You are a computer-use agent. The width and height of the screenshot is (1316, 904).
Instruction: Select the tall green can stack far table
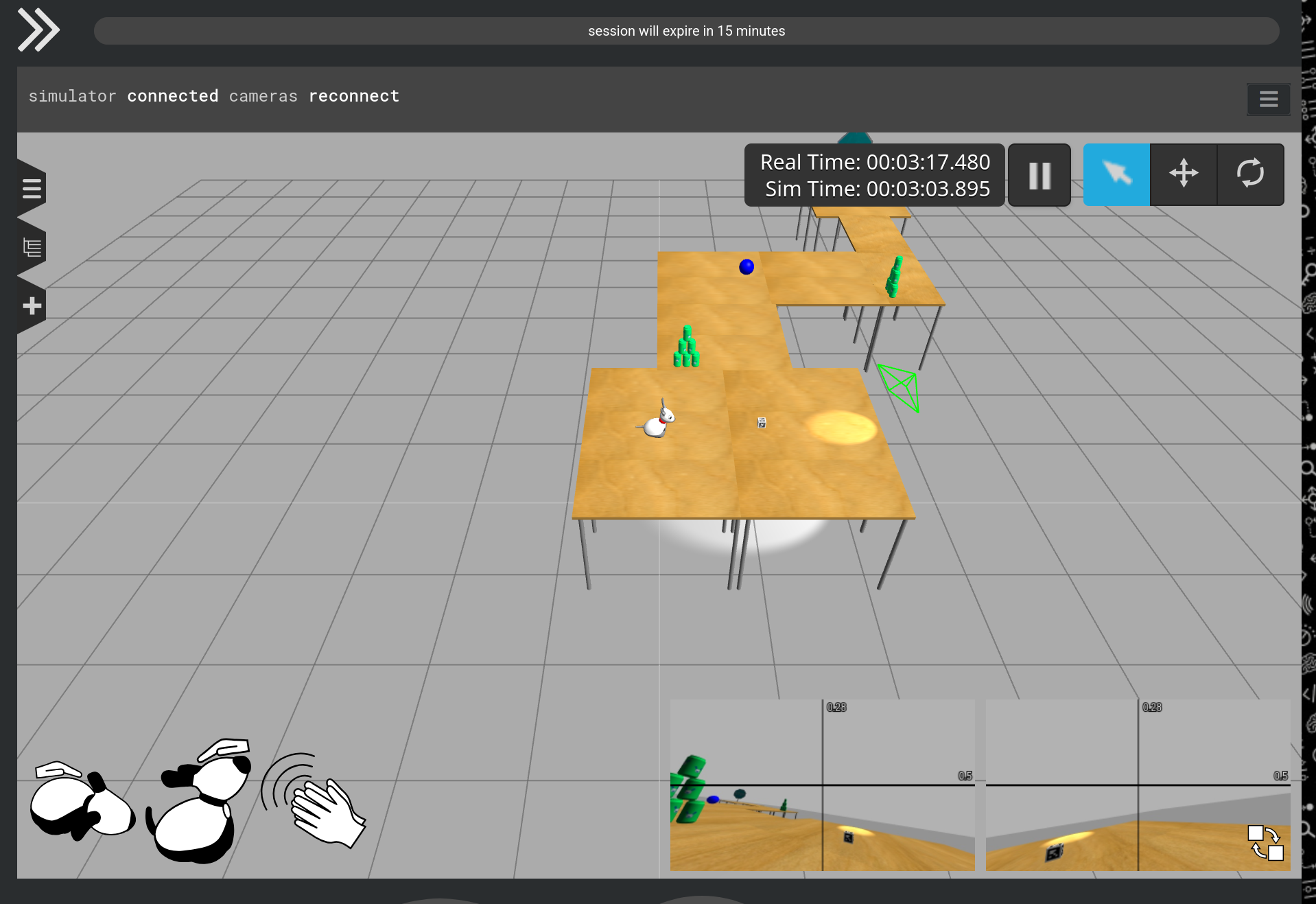point(894,277)
